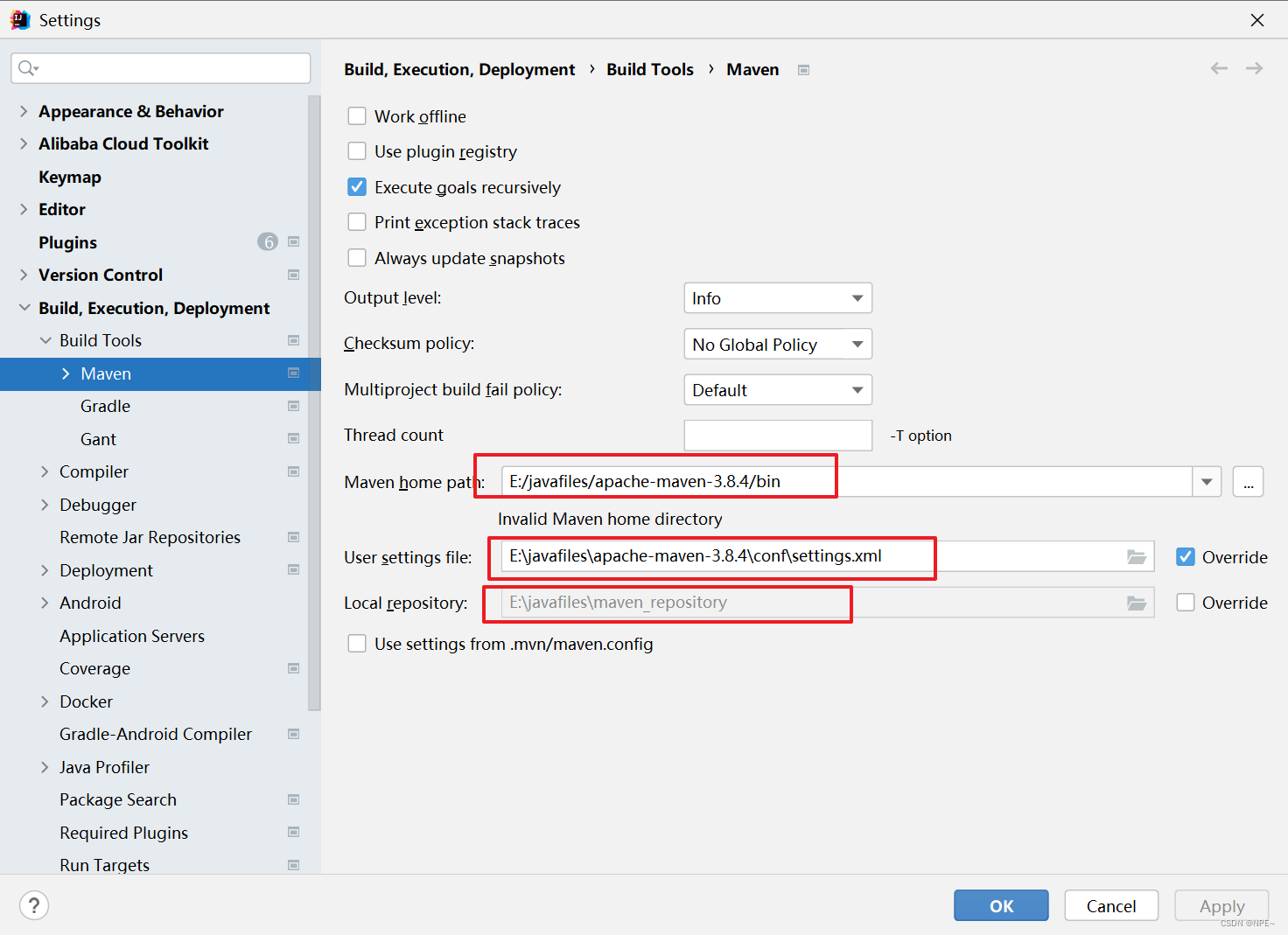Screen dimensions: 1288x935
Task: Click the Apply button
Action: (1221, 905)
